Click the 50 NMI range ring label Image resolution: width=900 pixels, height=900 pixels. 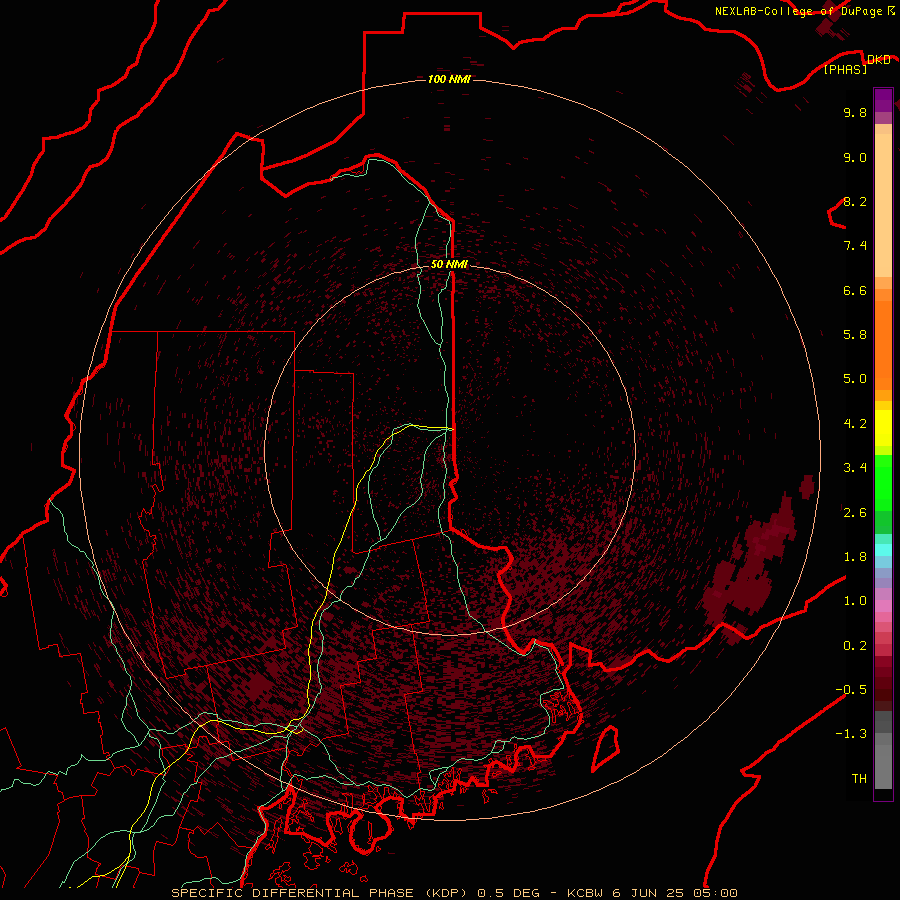point(449,264)
